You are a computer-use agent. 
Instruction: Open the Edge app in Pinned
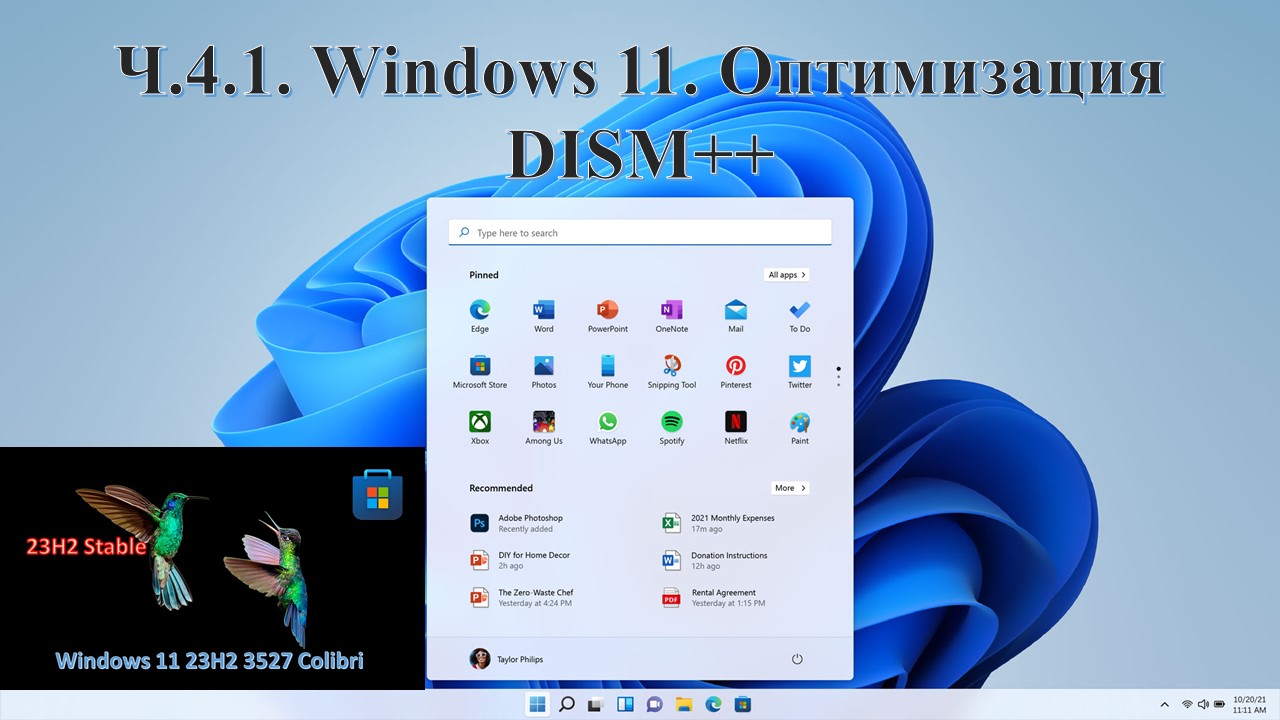(x=480, y=316)
